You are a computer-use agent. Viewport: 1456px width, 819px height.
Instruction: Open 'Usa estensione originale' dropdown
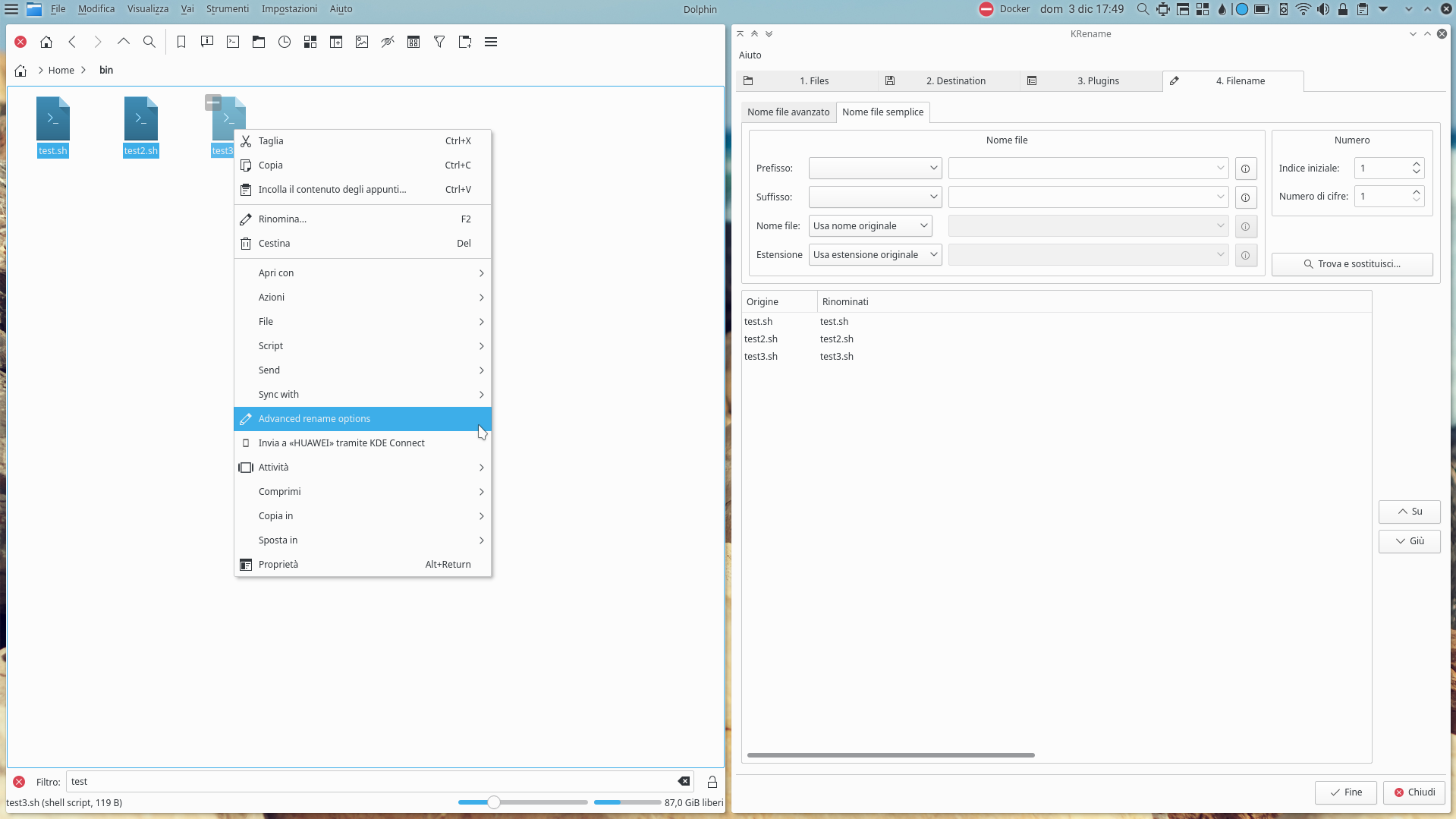tap(875, 255)
